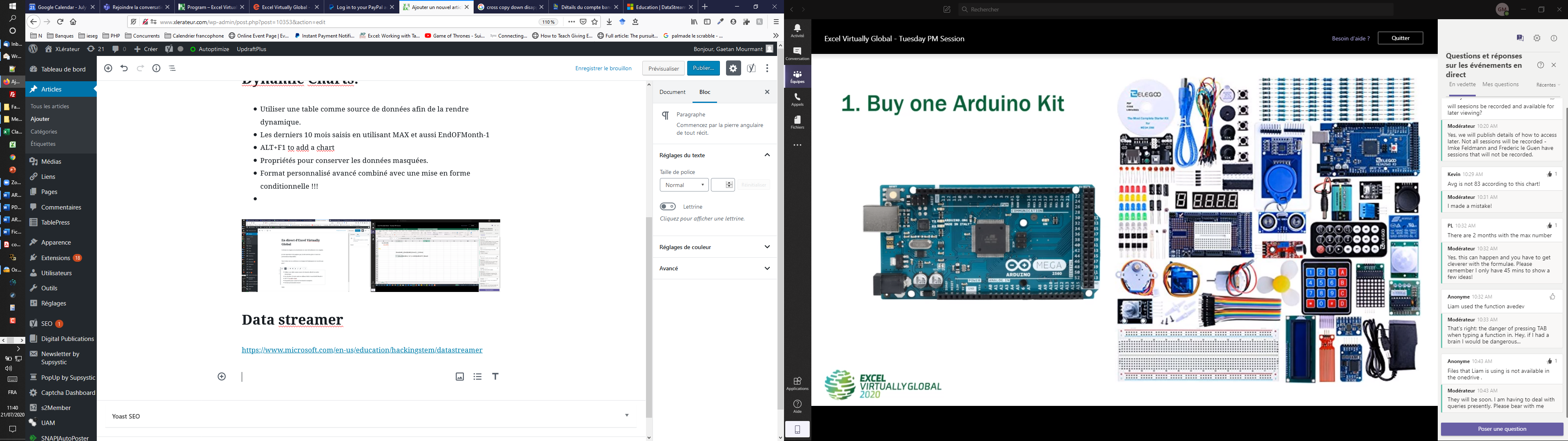1568x441 pixels.
Task: Open Yoast SEO toolbar icon
Action: point(752,68)
